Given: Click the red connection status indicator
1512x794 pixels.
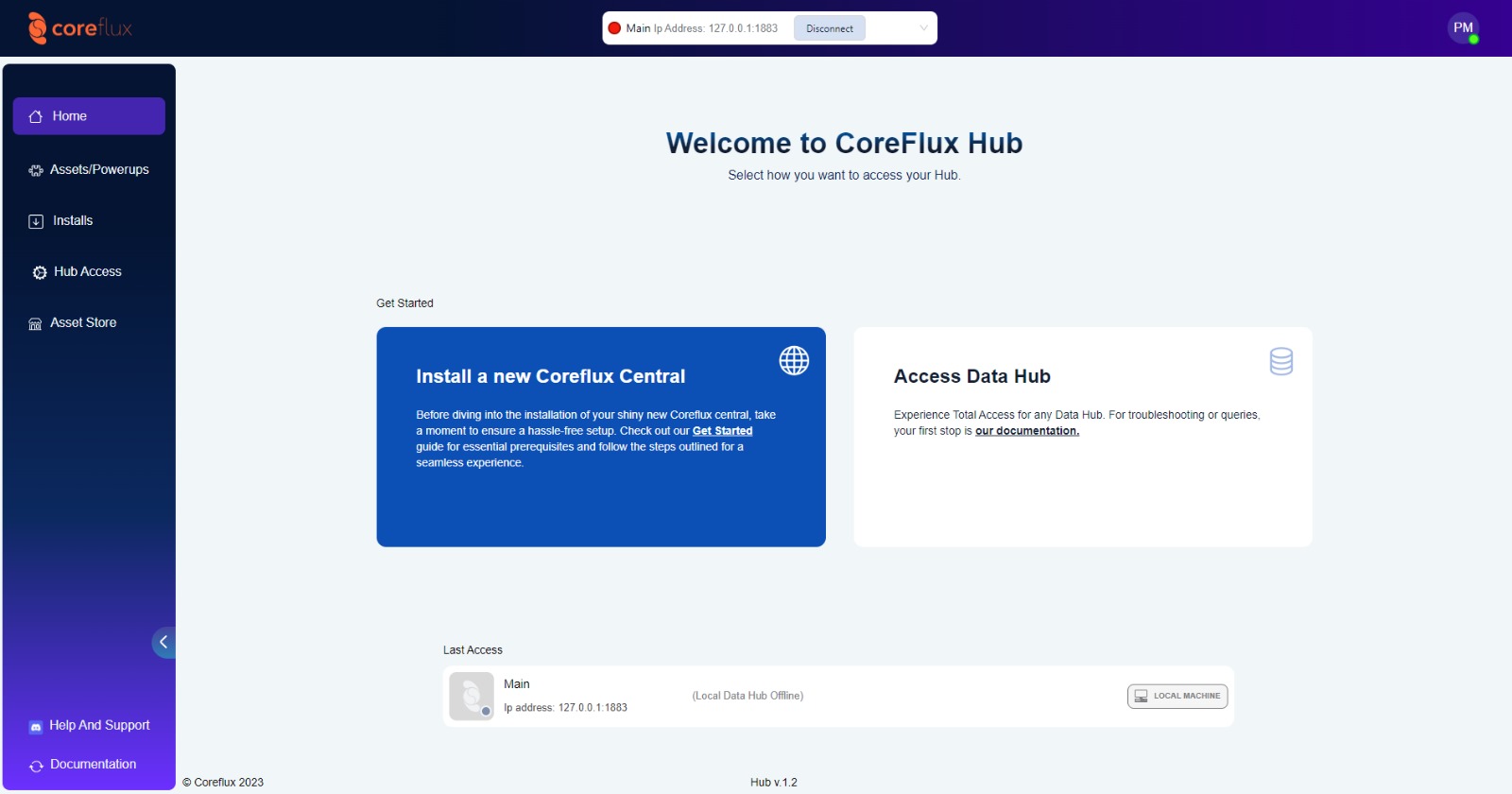Looking at the screenshot, I should tap(614, 28).
